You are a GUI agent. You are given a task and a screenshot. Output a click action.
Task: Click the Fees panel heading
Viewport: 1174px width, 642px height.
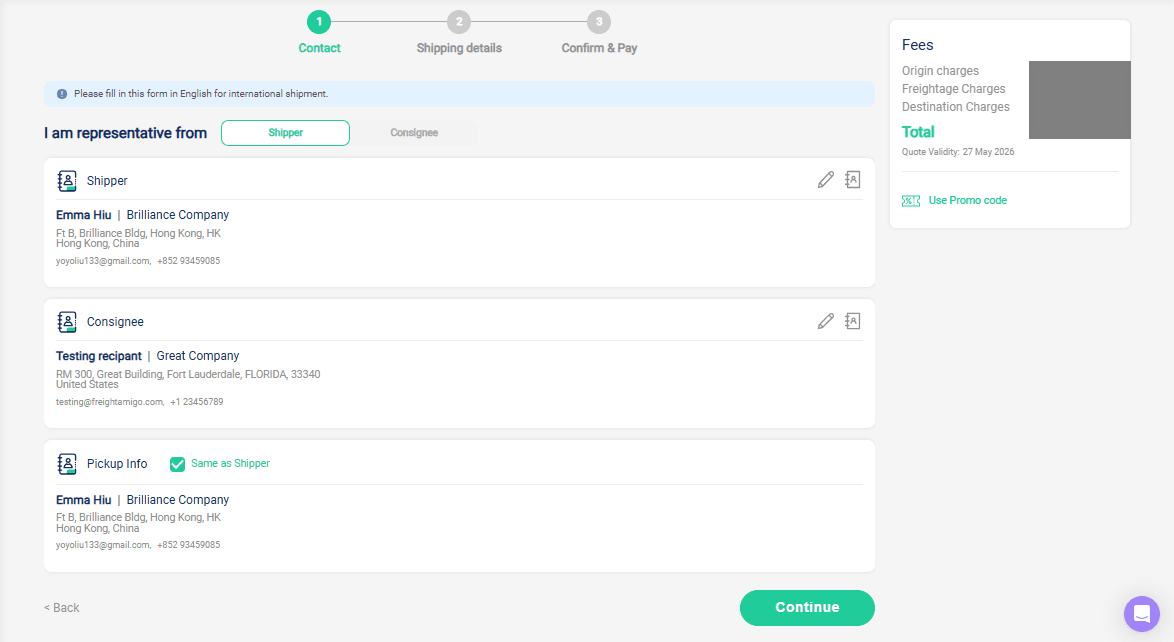point(917,45)
